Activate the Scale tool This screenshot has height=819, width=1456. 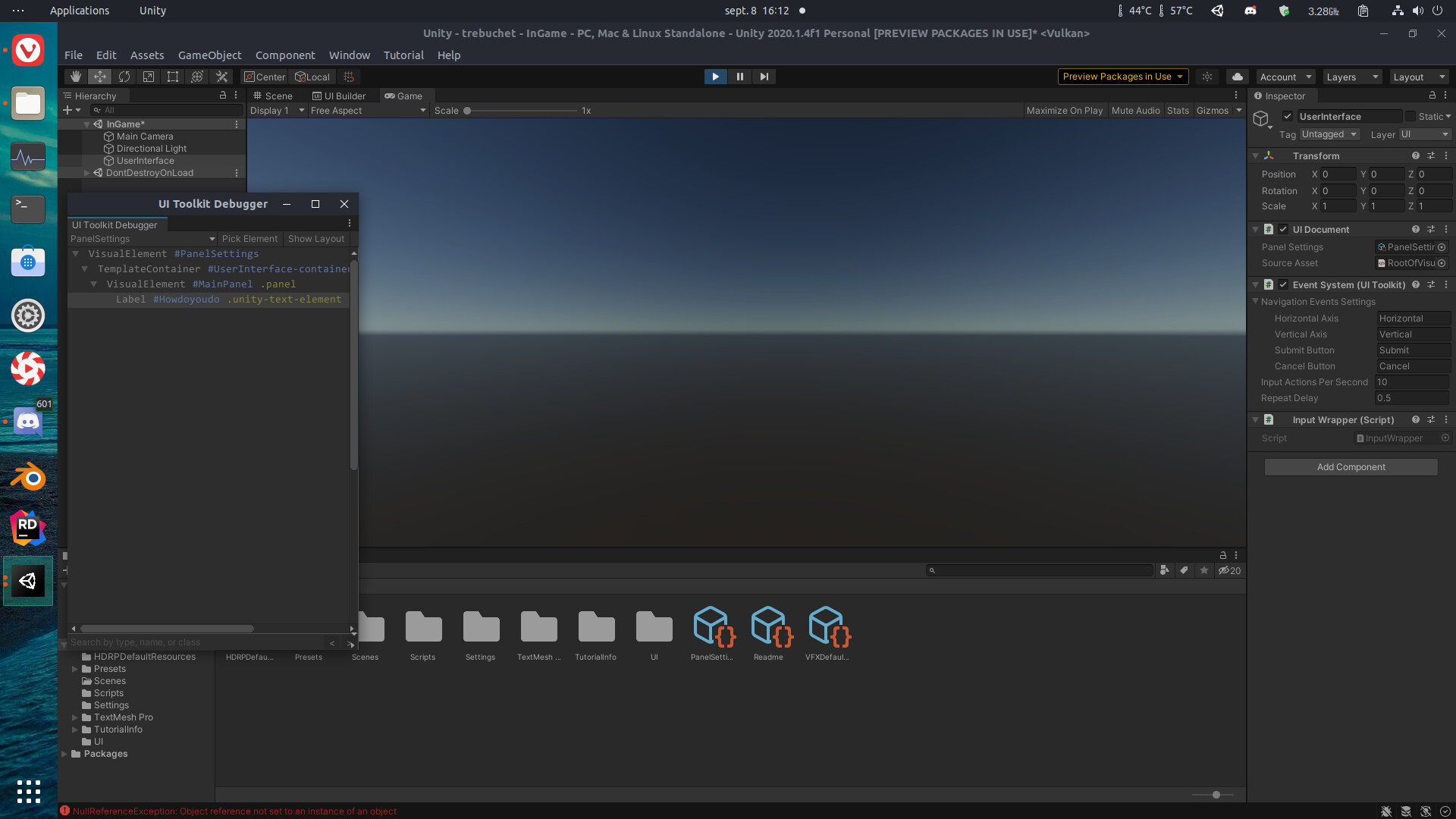click(x=148, y=77)
